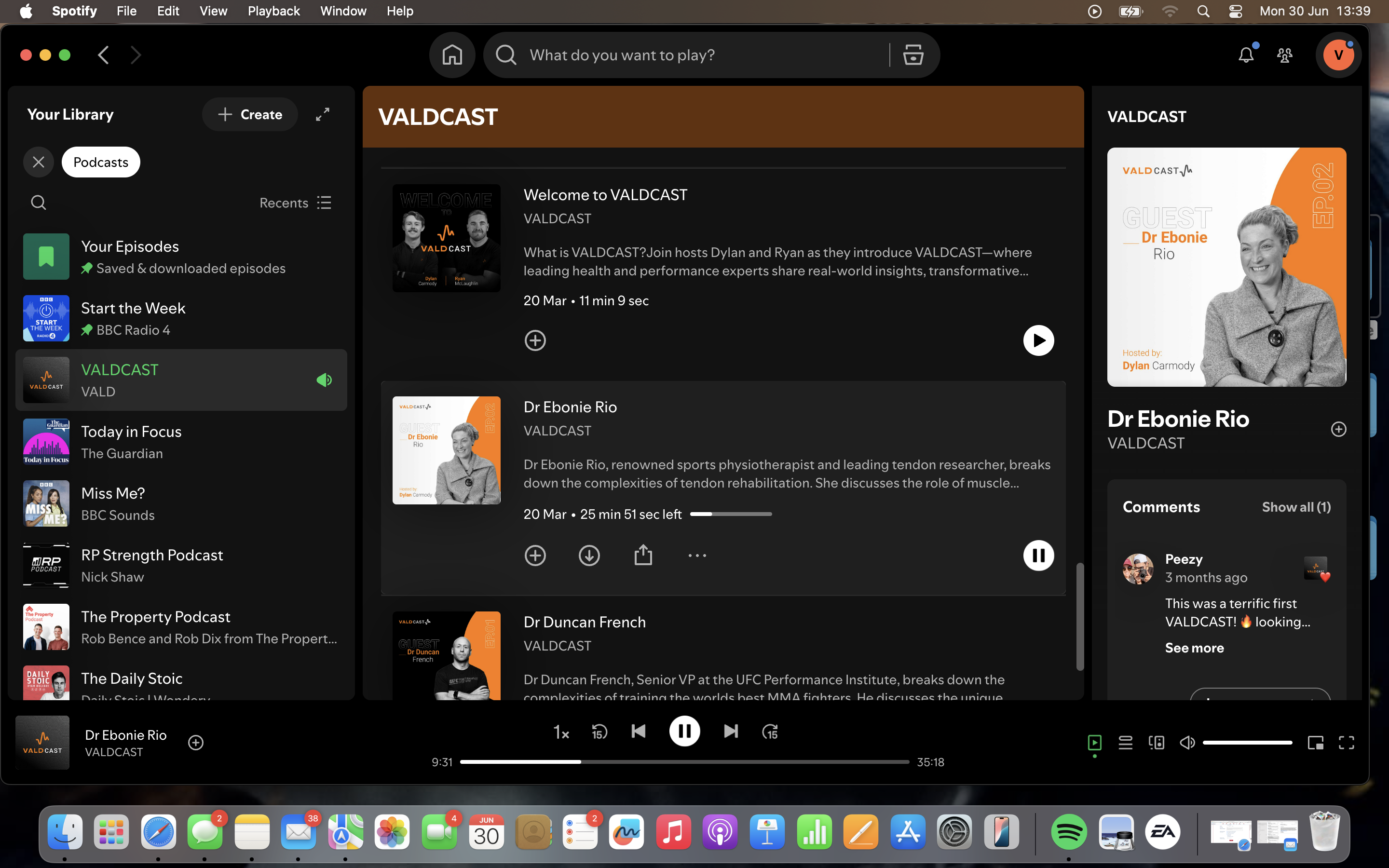Open the Help menu
This screenshot has height=868, width=1389.
pyautogui.click(x=400, y=11)
